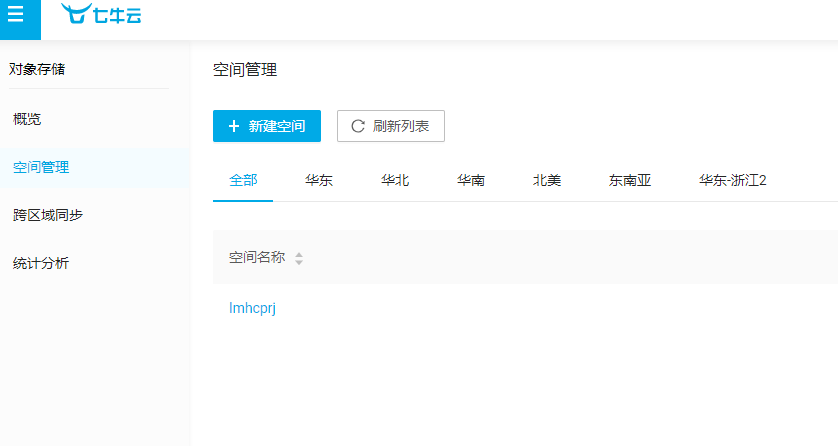838x446 pixels.
Task: Click the 新建空间 button
Action: (x=267, y=126)
